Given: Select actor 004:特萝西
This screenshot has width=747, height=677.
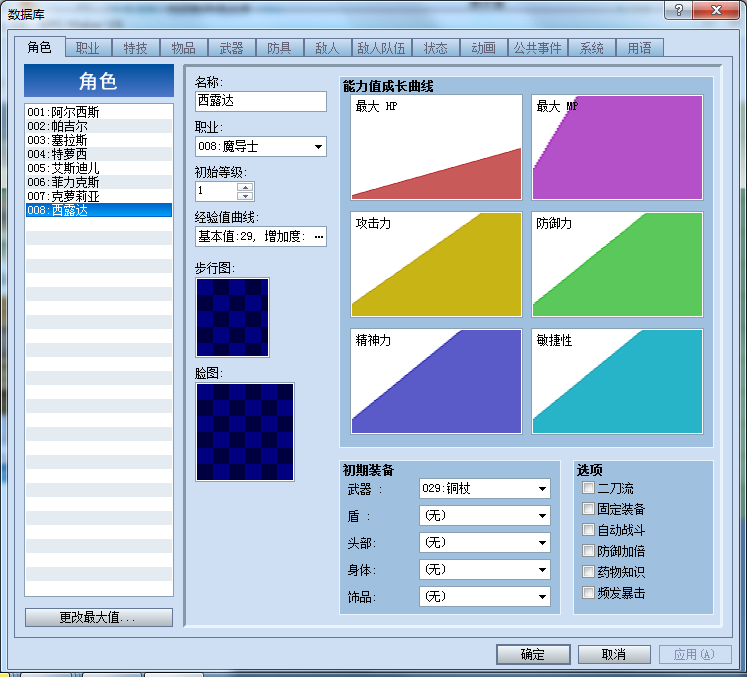Looking at the screenshot, I should coord(99,154).
